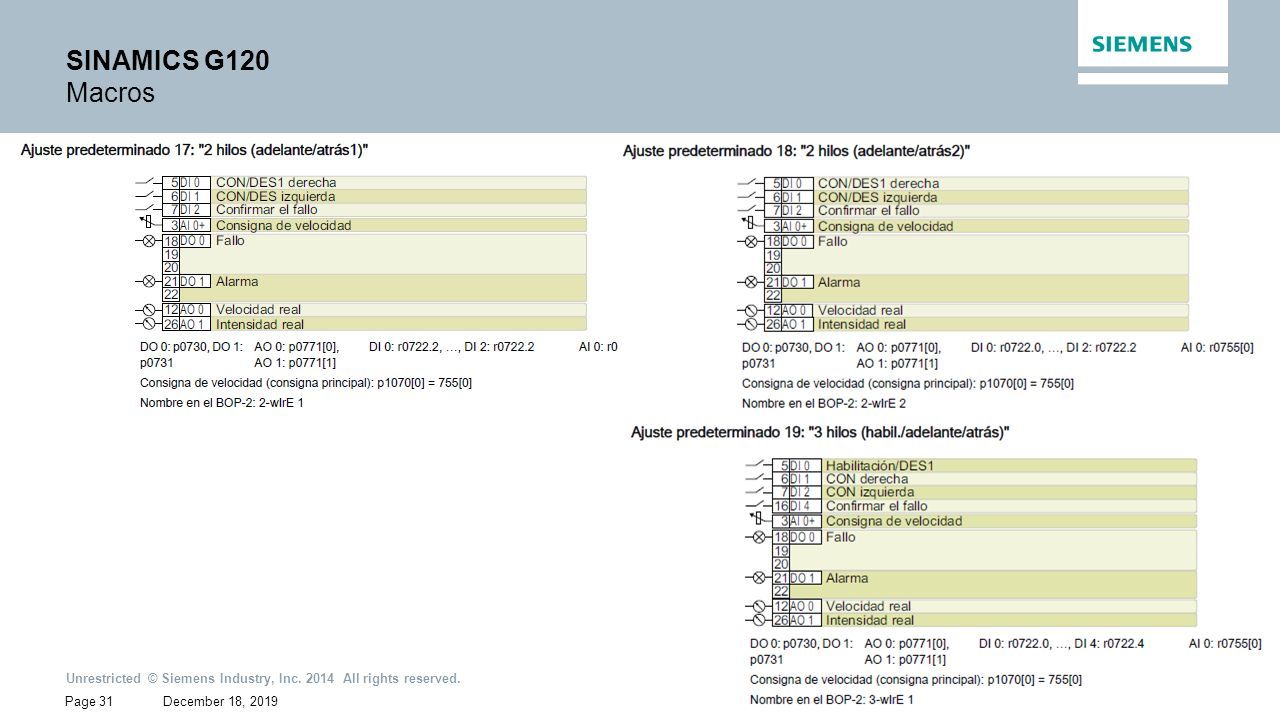Screen dimensions: 1280x720
Task: Click "Velocidad real" row in macro 19
Action: [984, 606]
